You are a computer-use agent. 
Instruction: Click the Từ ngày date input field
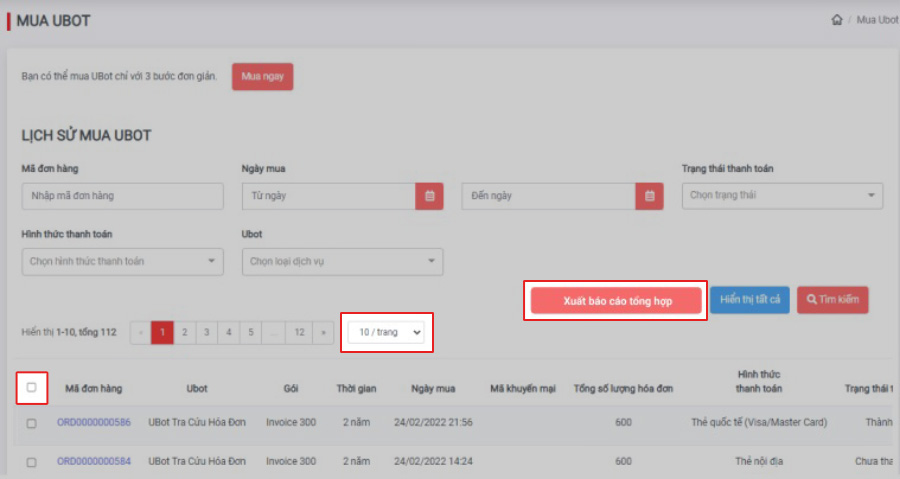coord(329,196)
